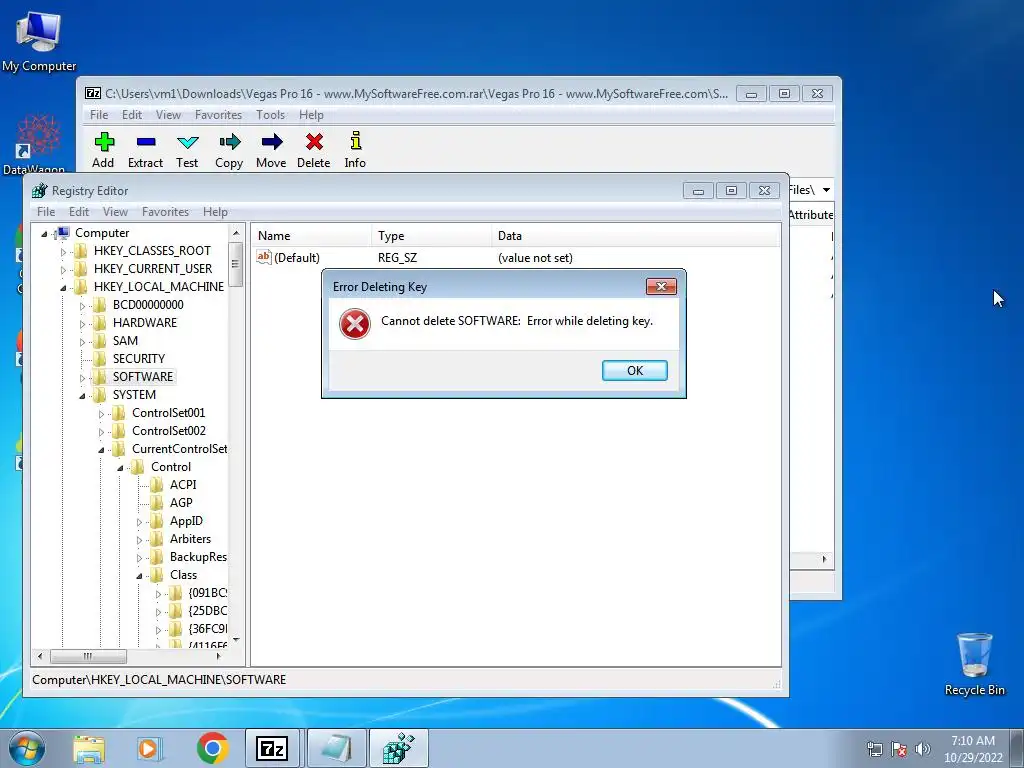Select the Recycle Bin desktop icon
Viewport: 1024px width, 768px height.
[x=974, y=664]
